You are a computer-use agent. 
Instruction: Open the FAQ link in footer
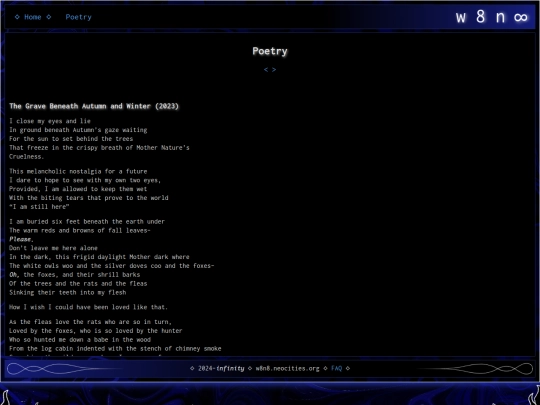pyautogui.click(x=336, y=368)
